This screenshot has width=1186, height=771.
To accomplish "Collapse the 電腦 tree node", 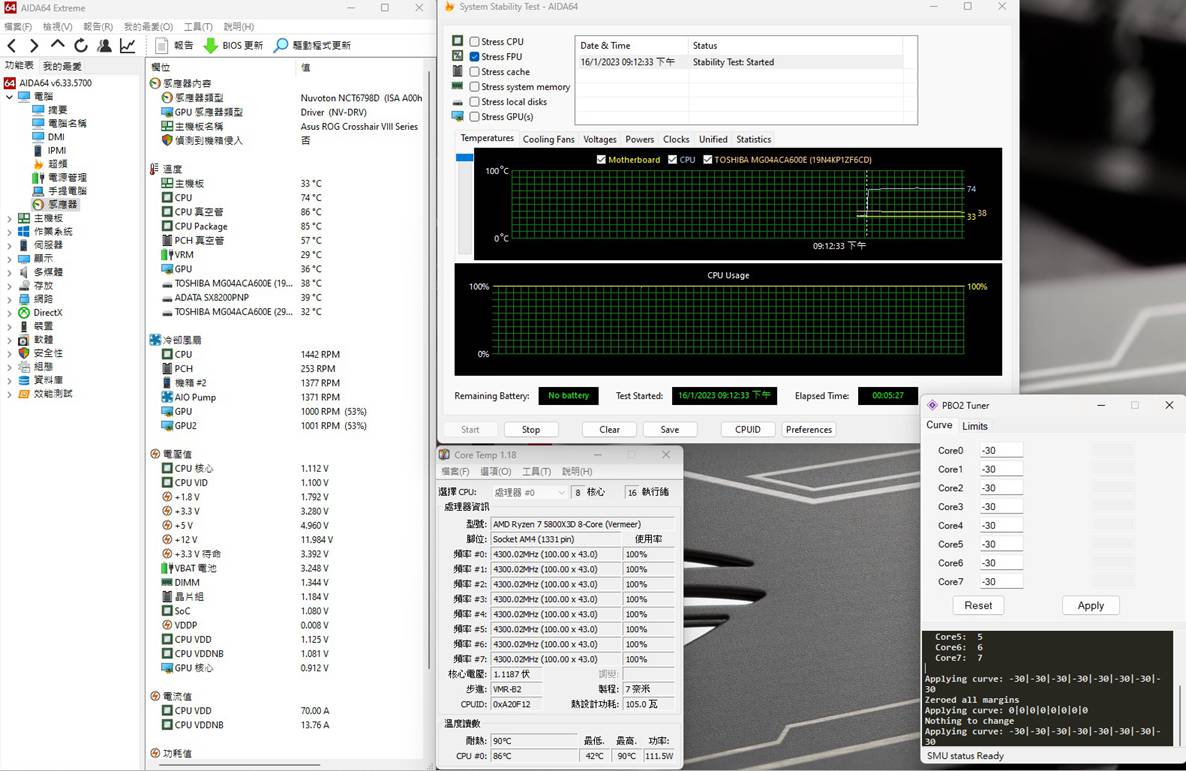I will (9, 97).
